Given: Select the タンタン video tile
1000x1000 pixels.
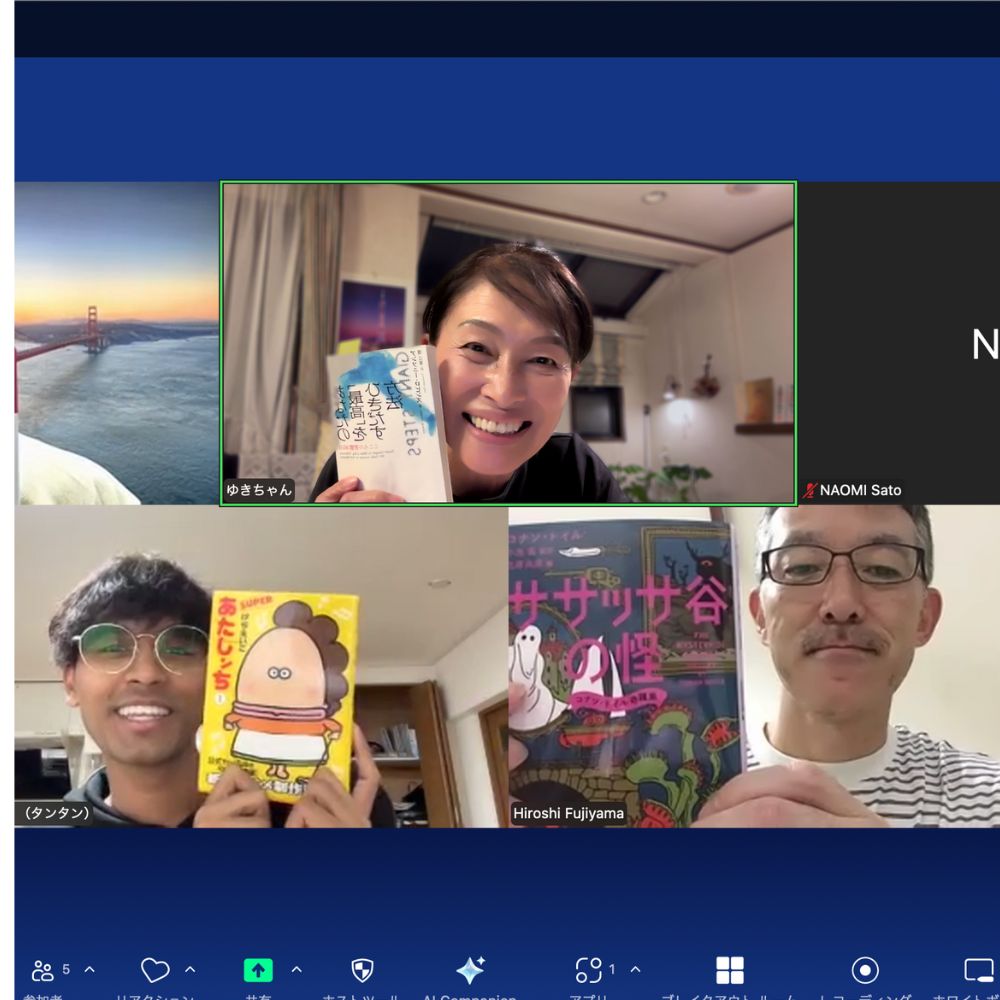Looking at the screenshot, I should [x=261, y=667].
